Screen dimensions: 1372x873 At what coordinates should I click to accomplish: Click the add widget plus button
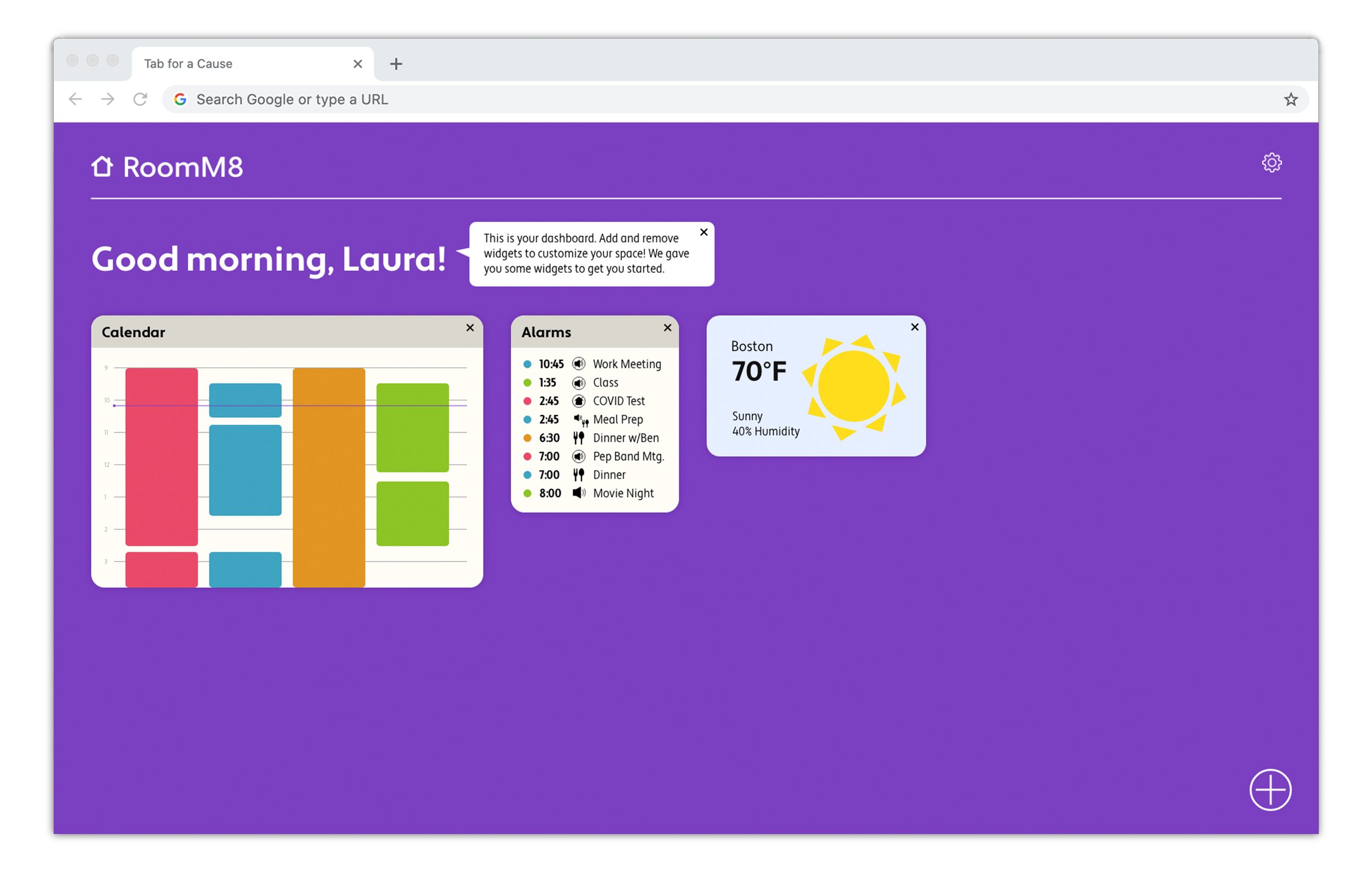click(1270, 789)
